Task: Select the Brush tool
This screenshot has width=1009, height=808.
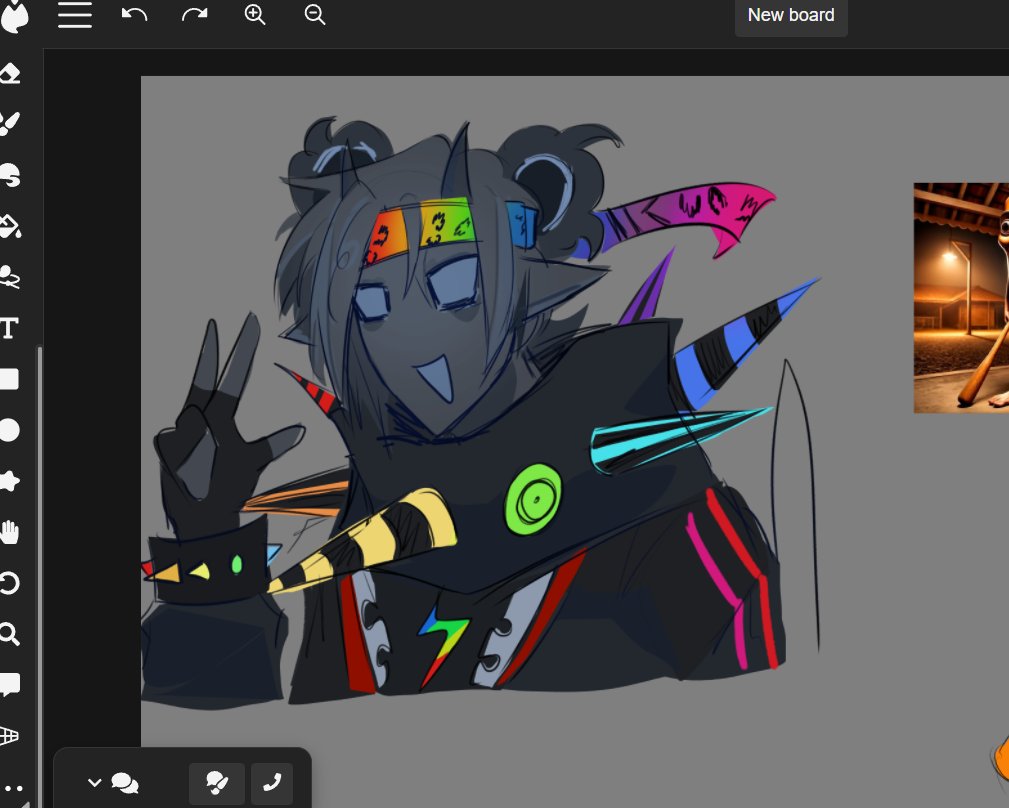Action: point(10,124)
